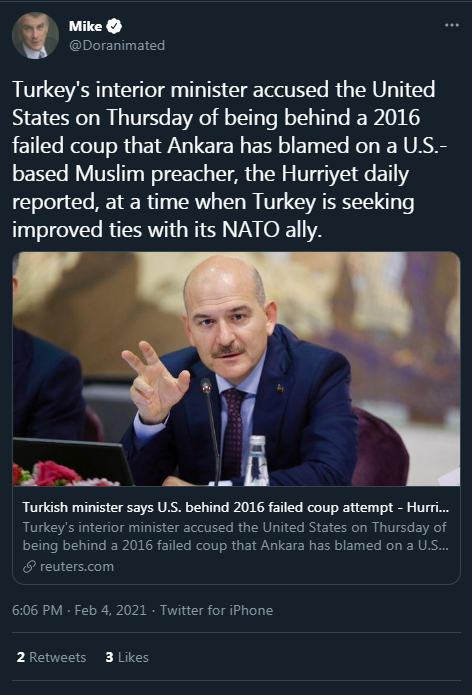Open the three-dot more options menu
This screenshot has height=695, width=472.
coord(452,25)
